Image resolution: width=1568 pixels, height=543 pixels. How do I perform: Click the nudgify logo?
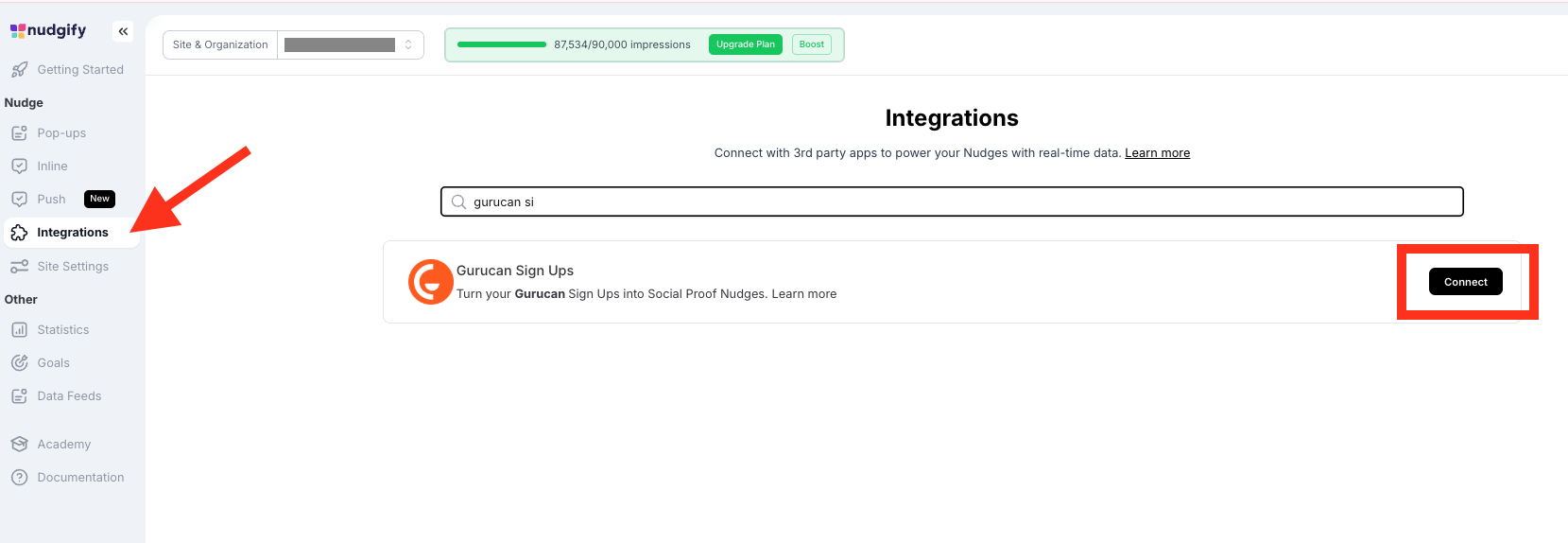tap(48, 30)
